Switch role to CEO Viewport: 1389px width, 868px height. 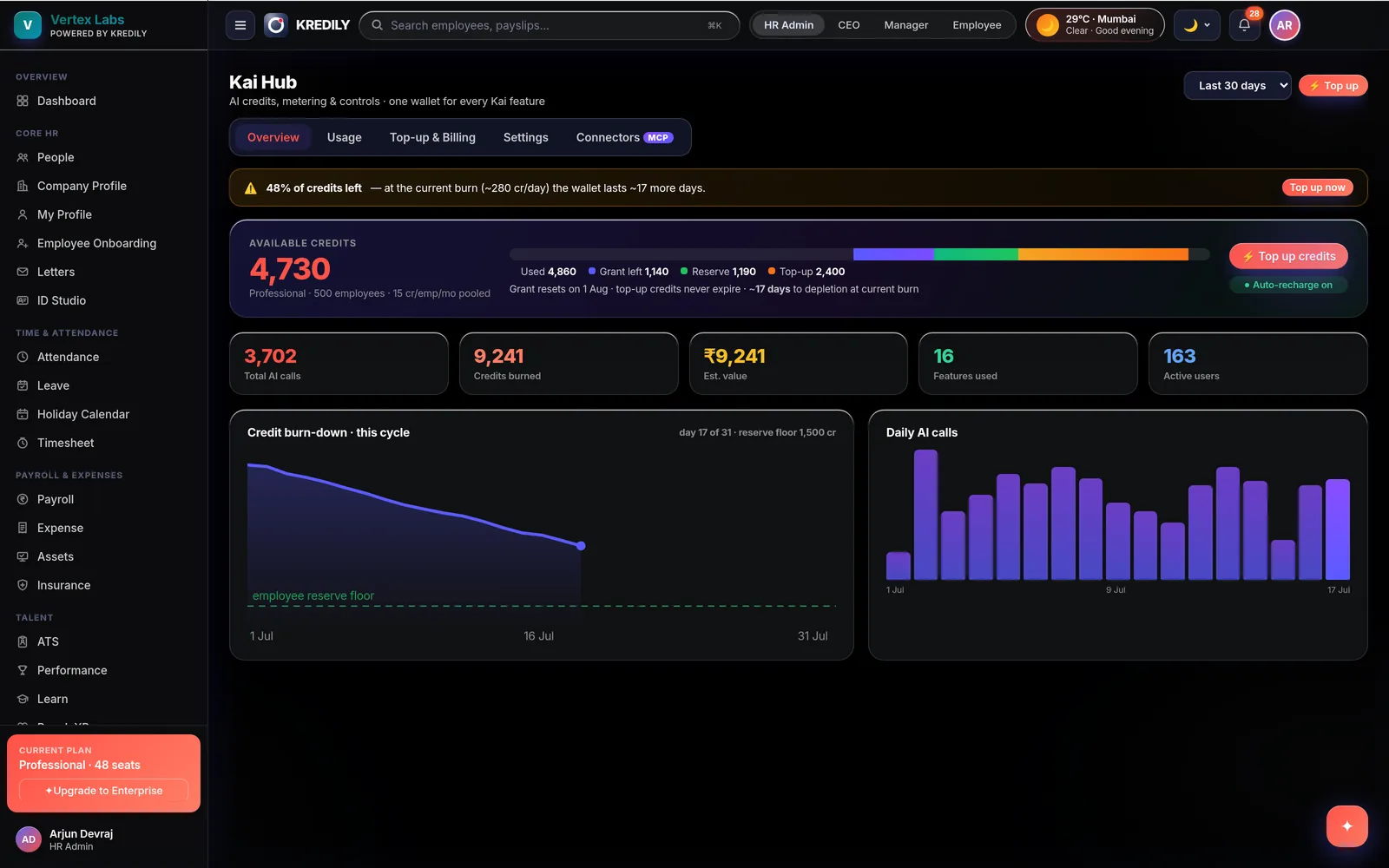[x=849, y=25]
